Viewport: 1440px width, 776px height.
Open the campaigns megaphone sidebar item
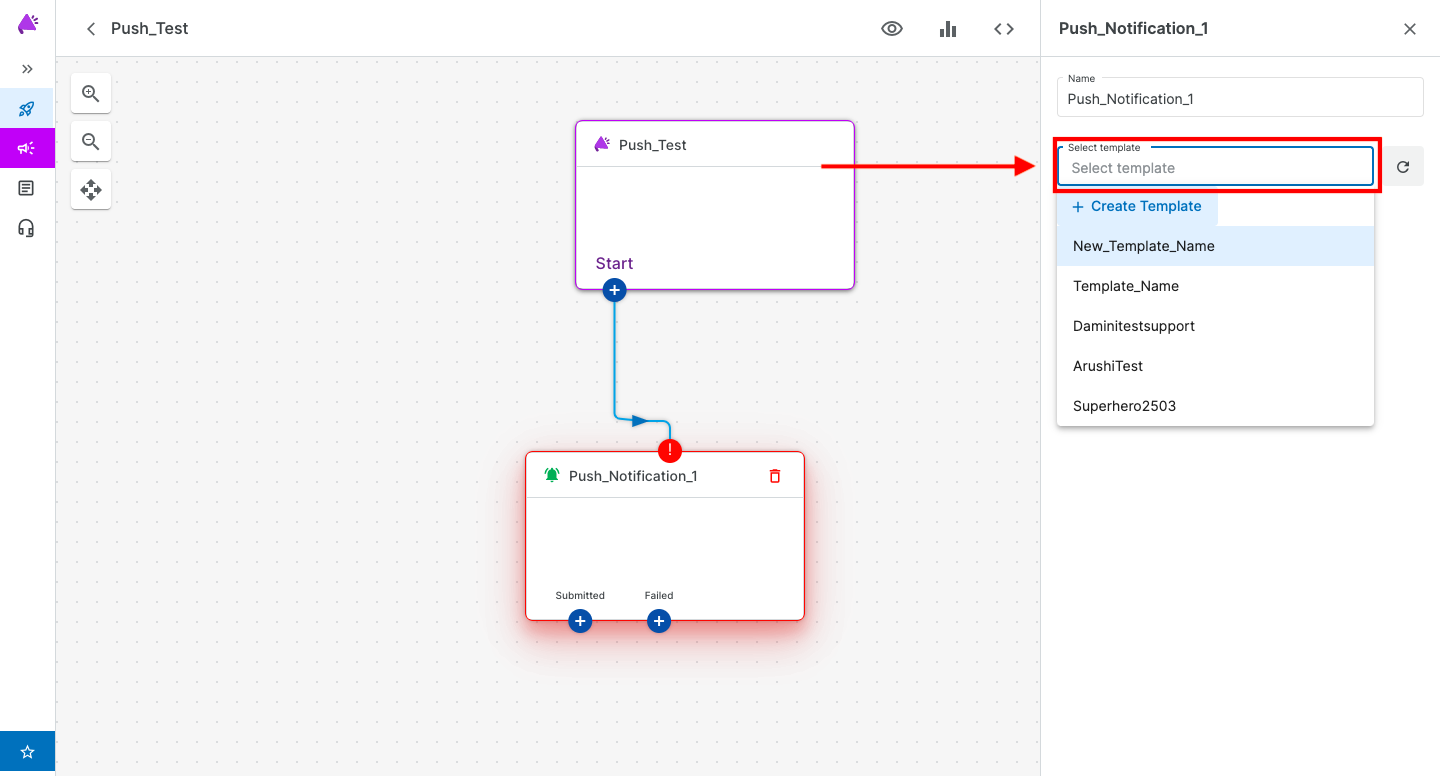point(27,148)
